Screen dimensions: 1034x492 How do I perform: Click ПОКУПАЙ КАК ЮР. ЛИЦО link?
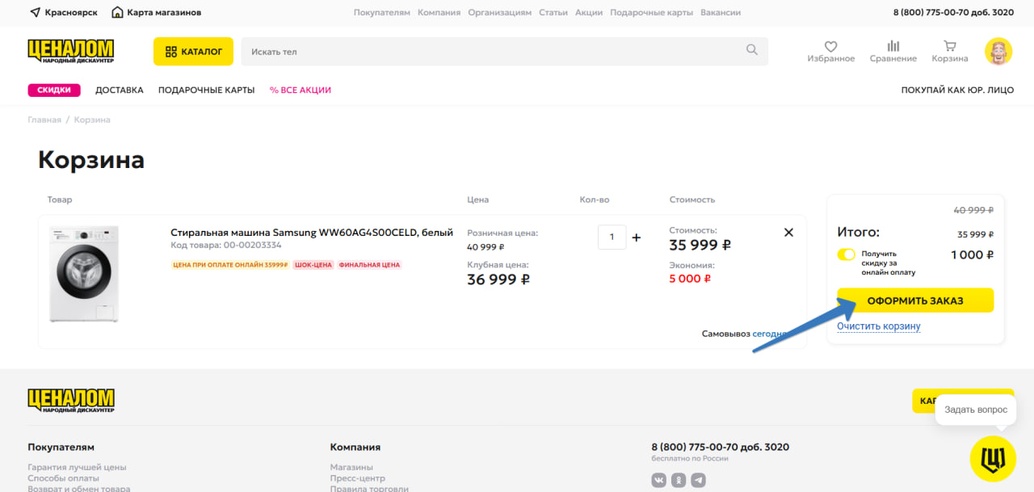pyautogui.click(x=958, y=90)
